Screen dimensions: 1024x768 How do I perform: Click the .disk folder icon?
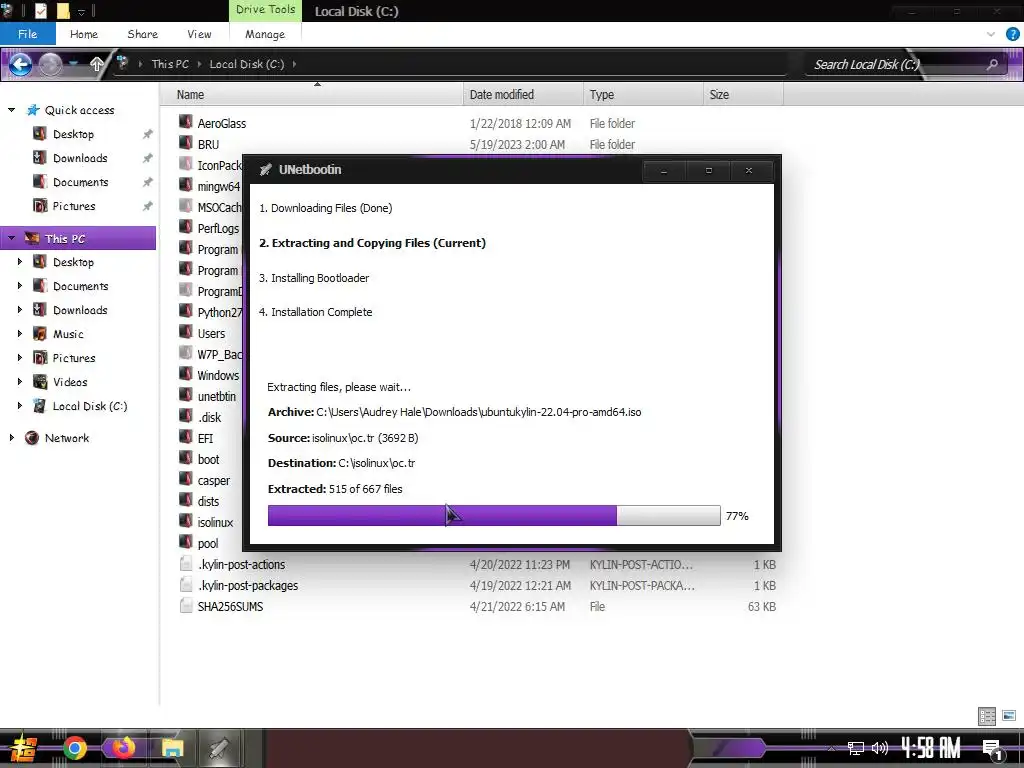point(186,416)
